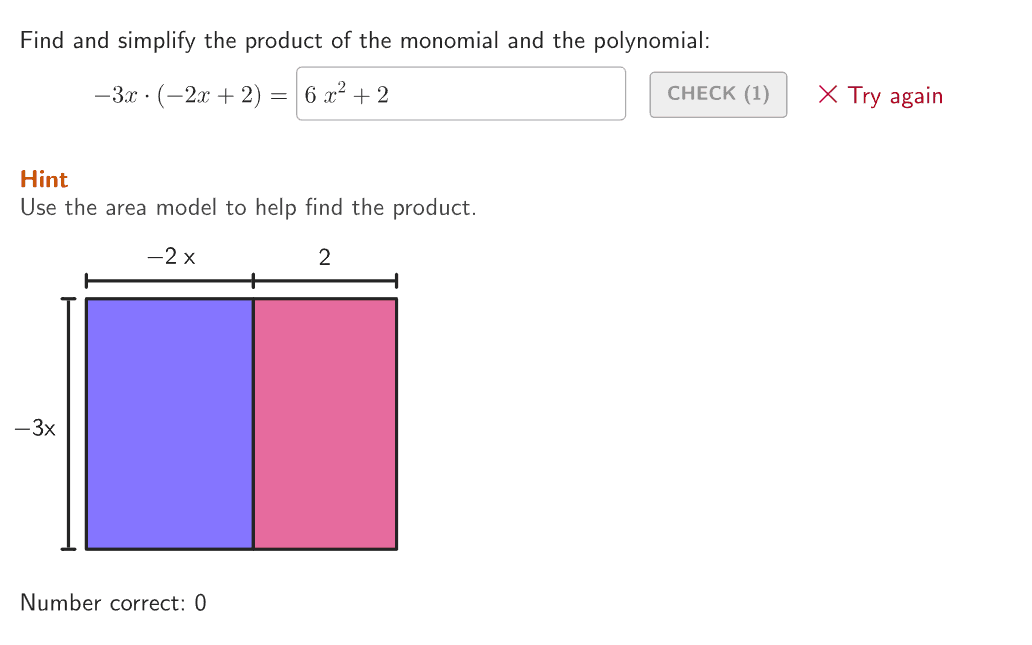Viewport: 1032px width, 645px height.
Task: Click the "Use the area model" hint sentence
Action: (248, 208)
